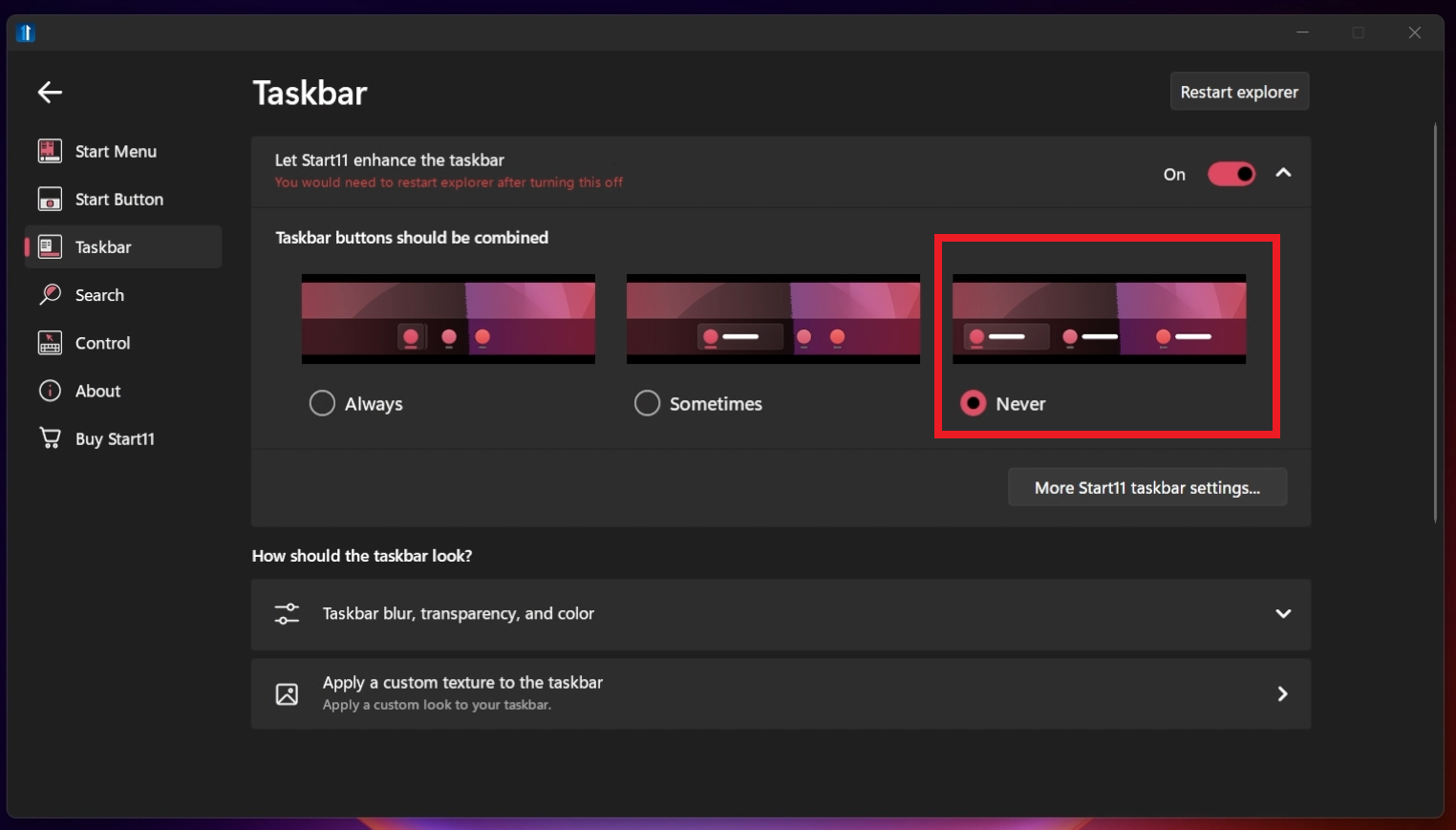1456x830 pixels.
Task: Open the Start Button settings page
Action: coord(123,199)
